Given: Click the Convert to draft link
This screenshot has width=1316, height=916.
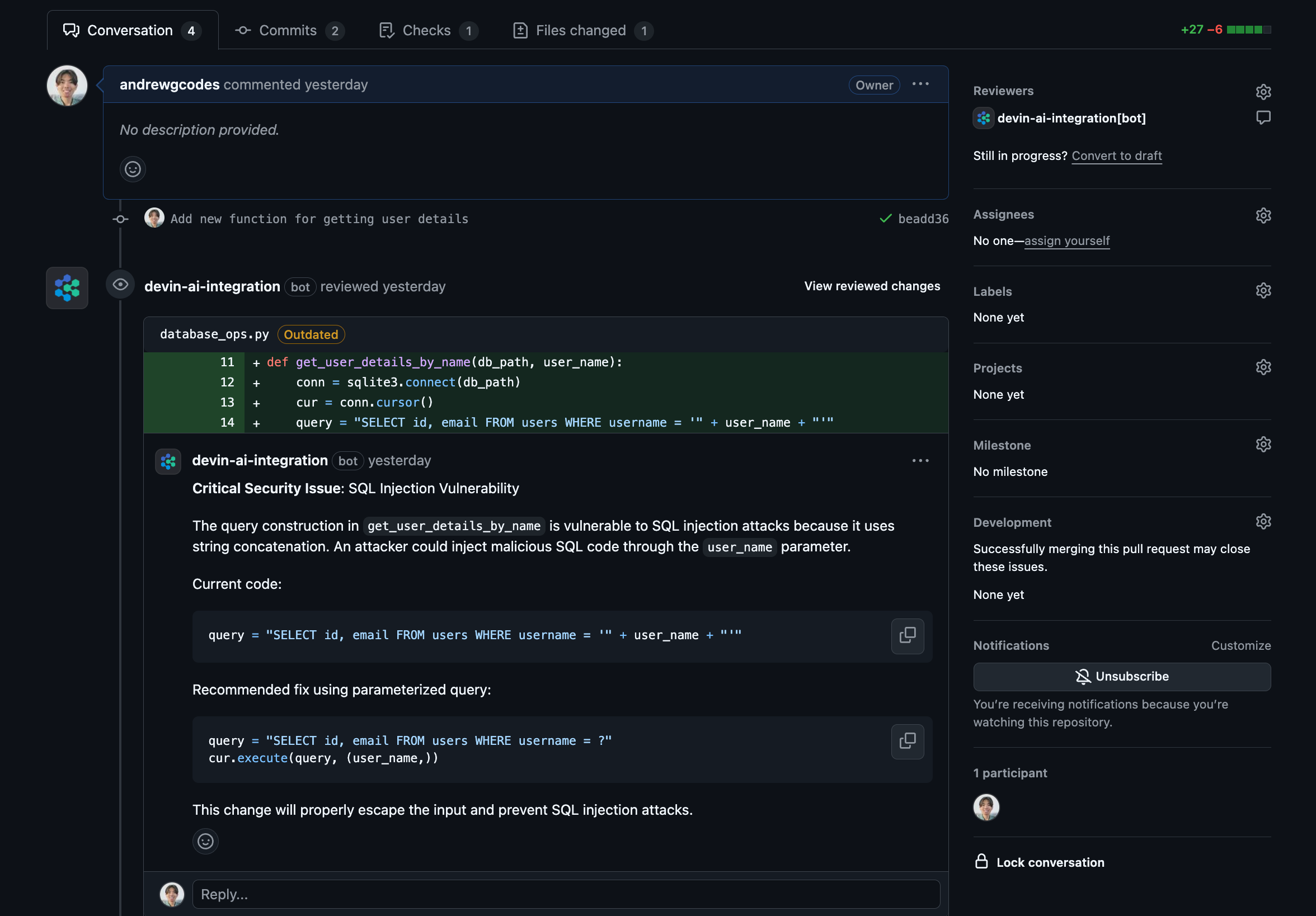Looking at the screenshot, I should (1116, 156).
